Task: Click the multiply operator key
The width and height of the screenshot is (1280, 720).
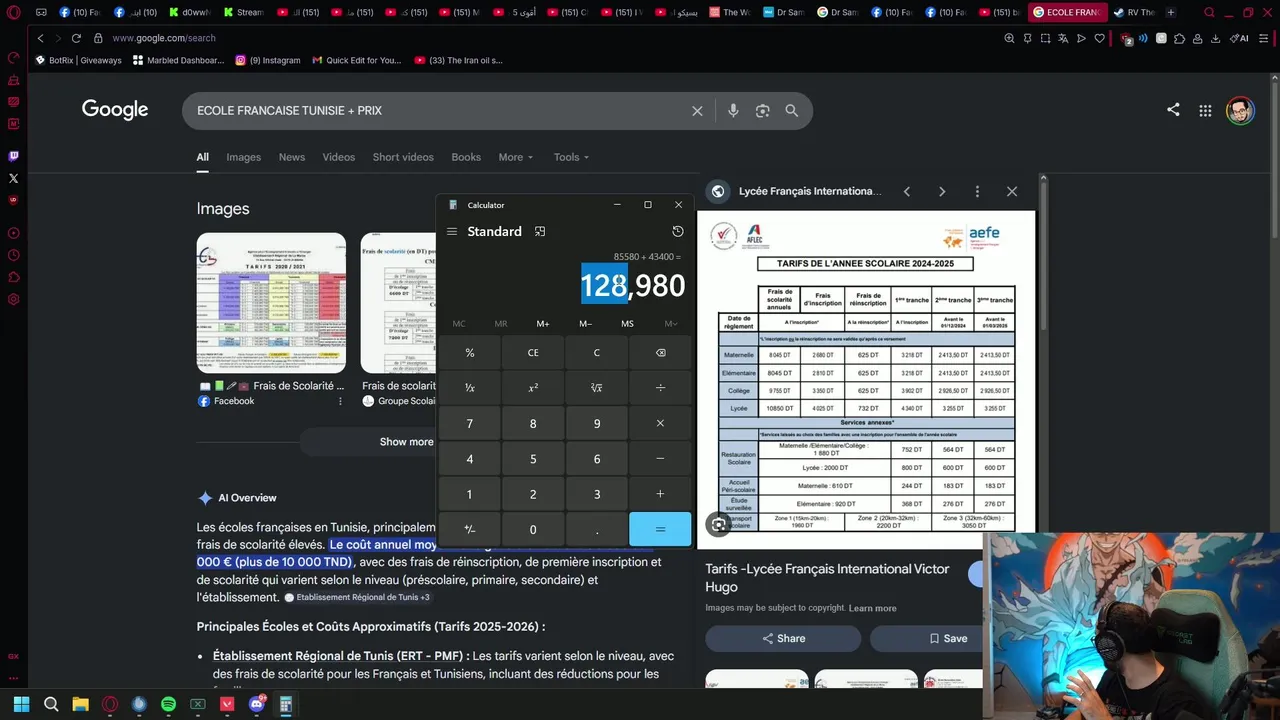Action: [x=660, y=424]
